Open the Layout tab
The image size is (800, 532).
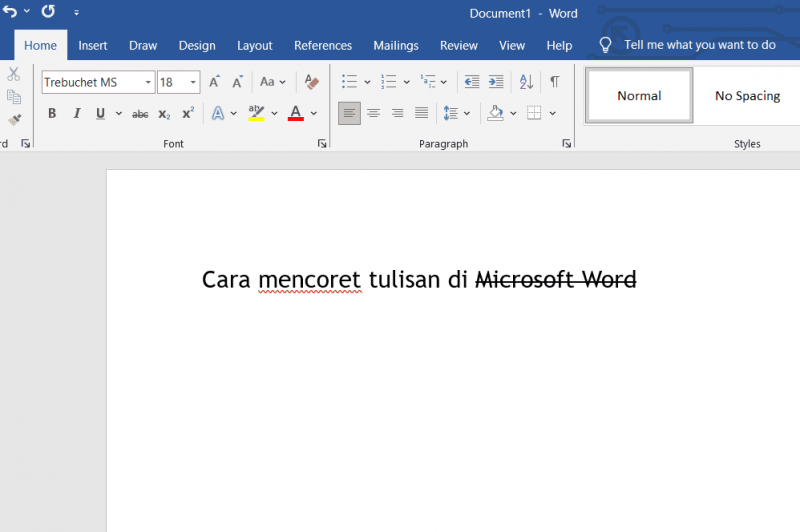pos(255,45)
